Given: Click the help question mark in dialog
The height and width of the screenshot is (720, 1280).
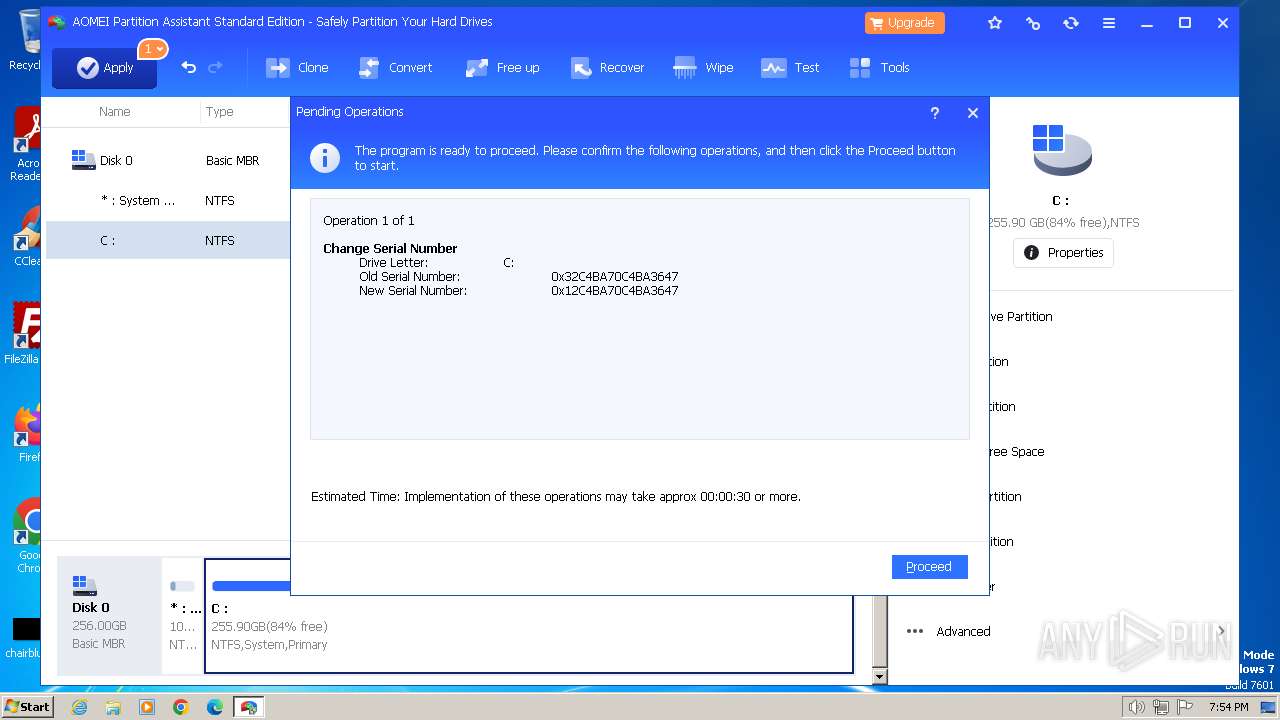Looking at the screenshot, I should pos(935,113).
